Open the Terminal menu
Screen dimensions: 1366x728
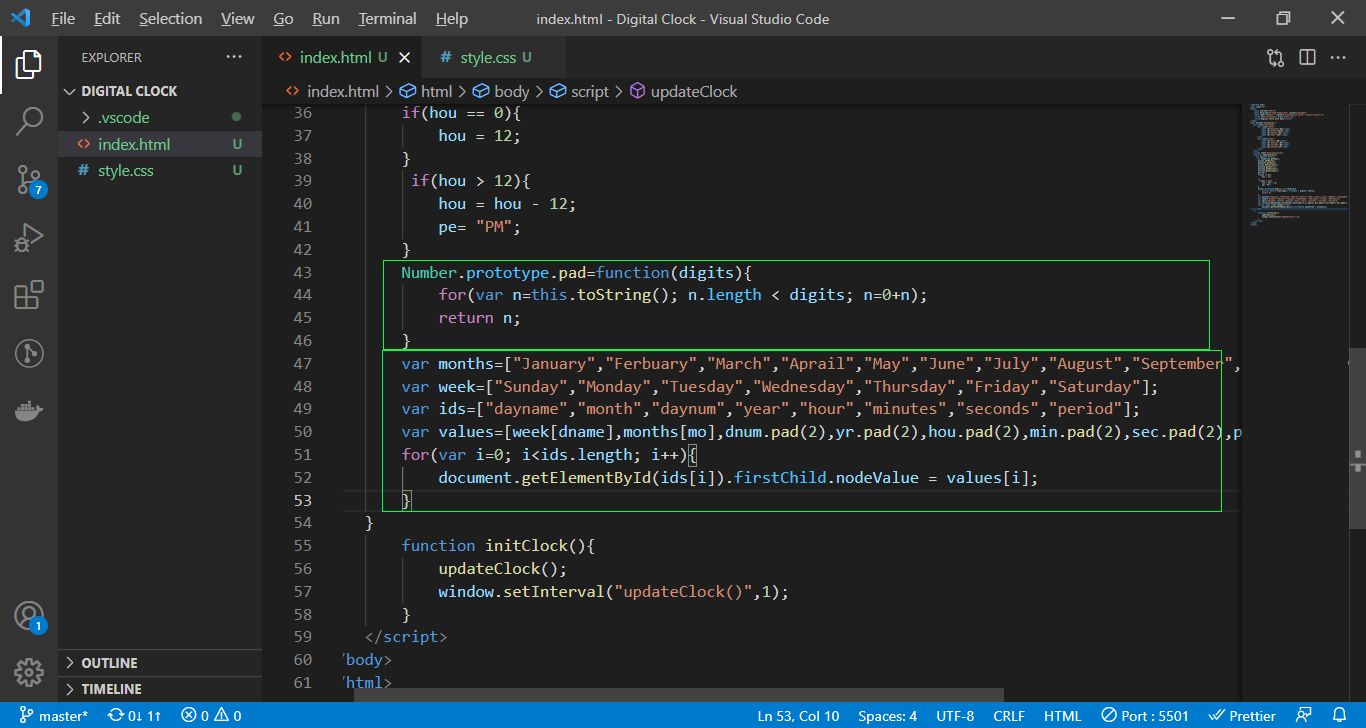(x=387, y=18)
